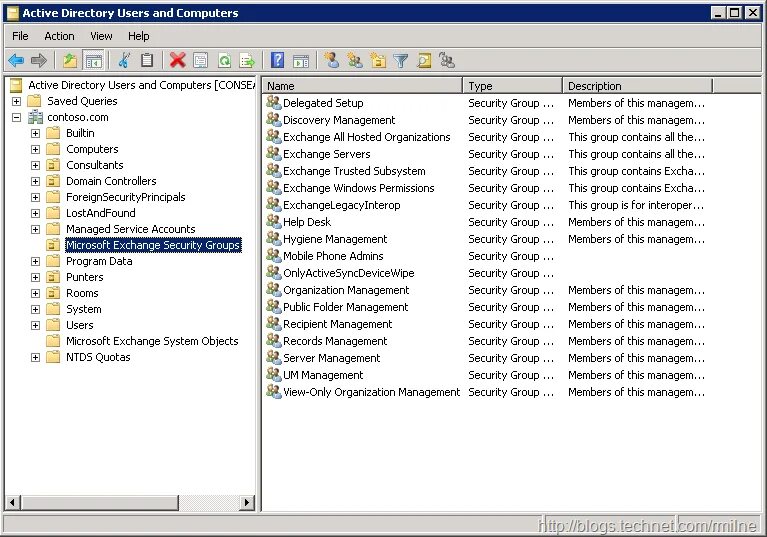Viewport: 767px width, 537px height.
Task: Click the Filter funnel icon
Action: coord(401,61)
